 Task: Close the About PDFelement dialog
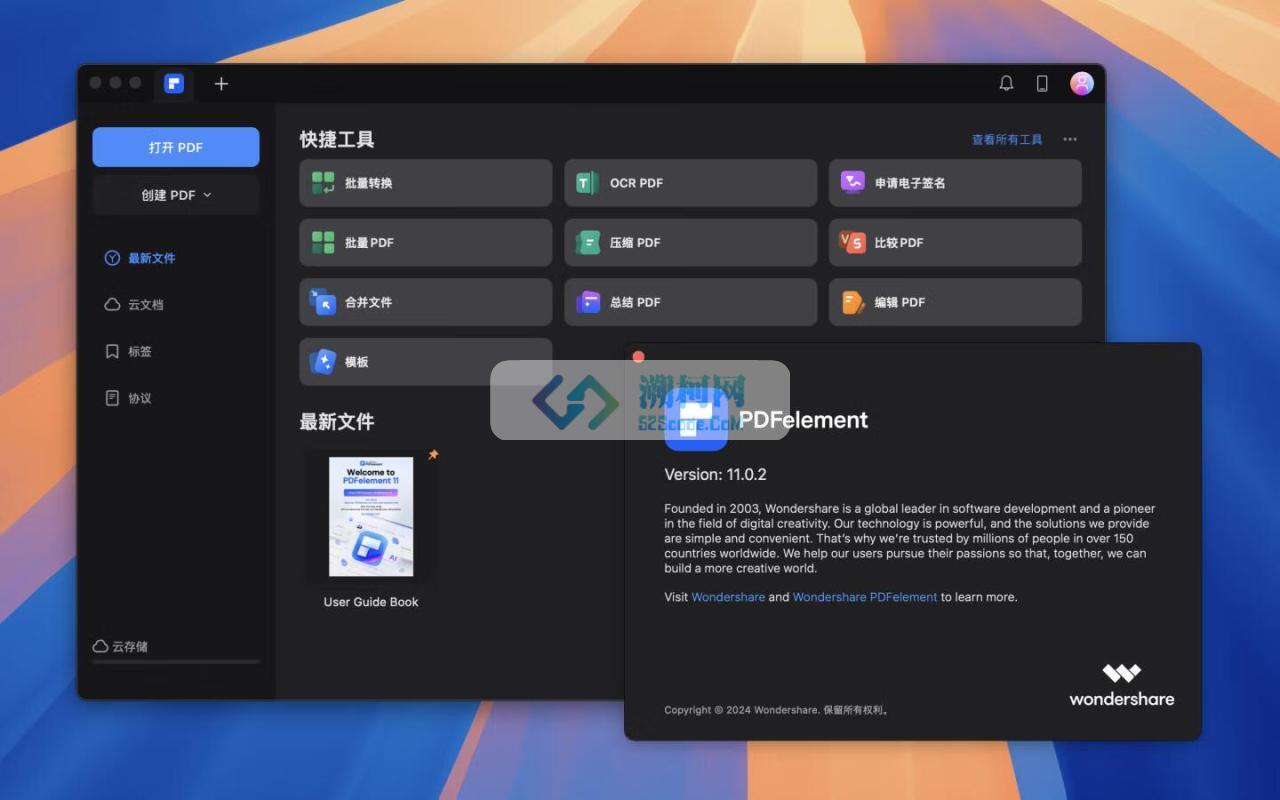pos(638,356)
